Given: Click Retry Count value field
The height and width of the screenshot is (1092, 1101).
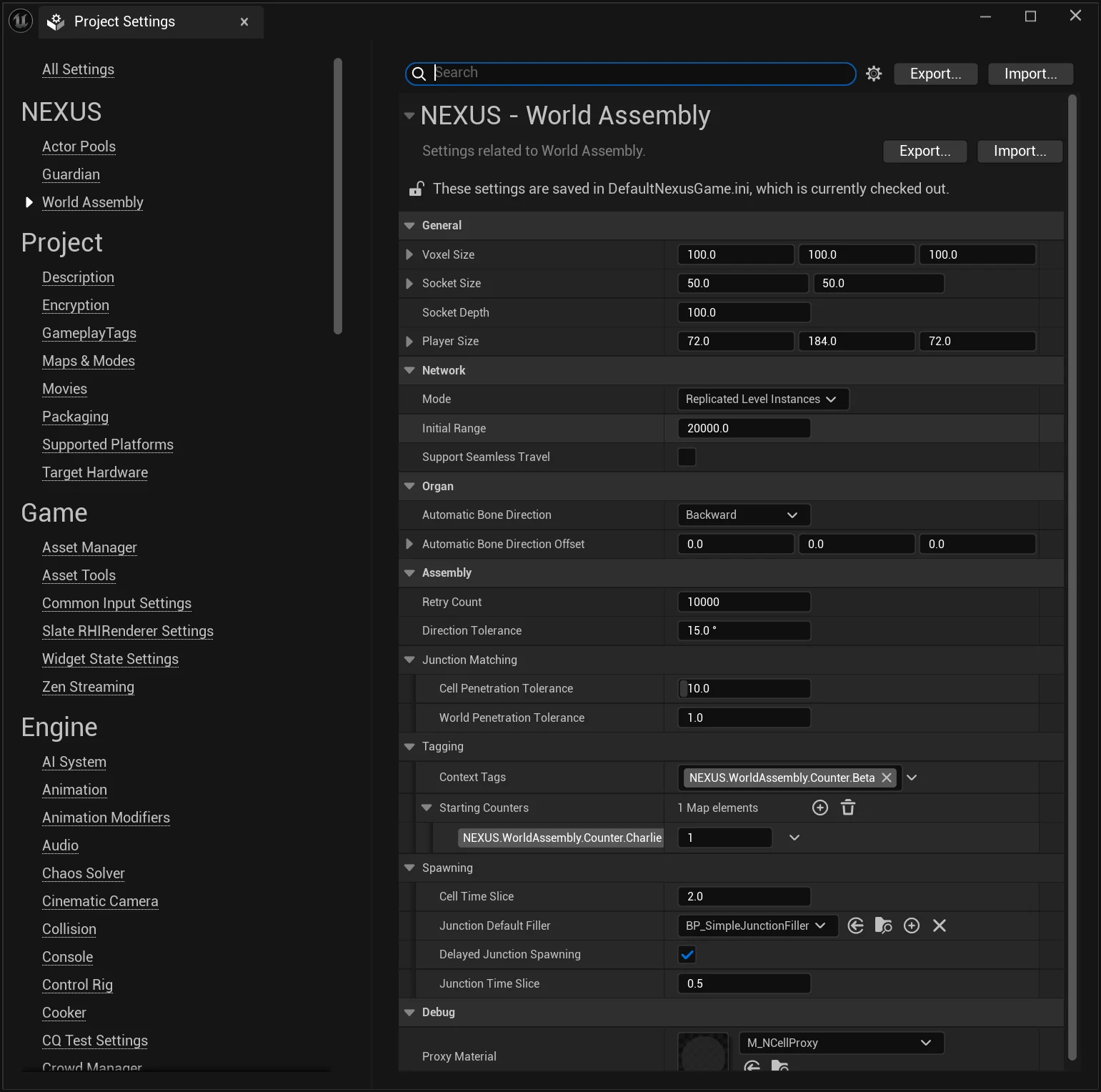Looking at the screenshot, I should [x=744, y=602].
